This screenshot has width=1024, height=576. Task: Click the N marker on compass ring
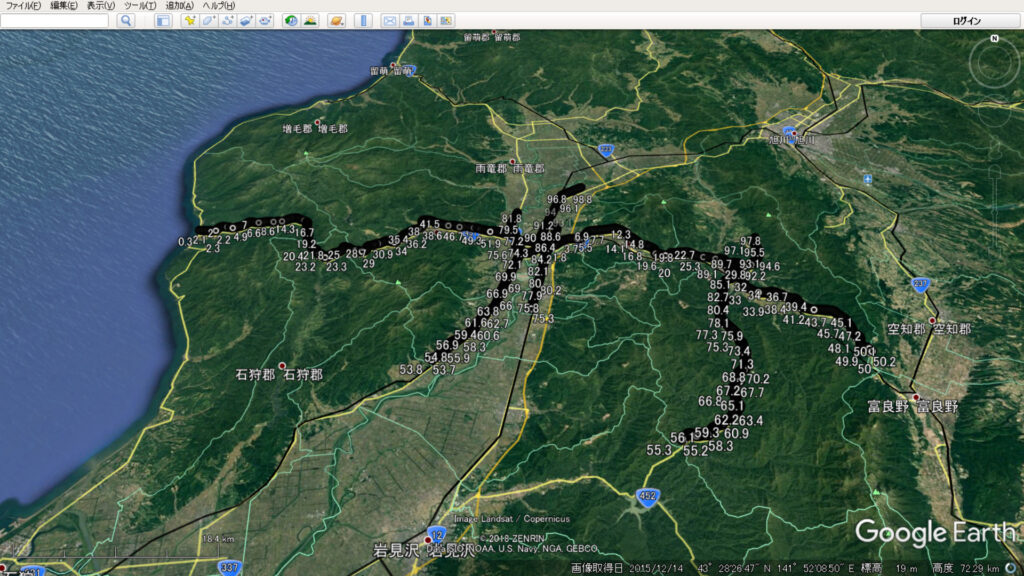coord(994,39)
